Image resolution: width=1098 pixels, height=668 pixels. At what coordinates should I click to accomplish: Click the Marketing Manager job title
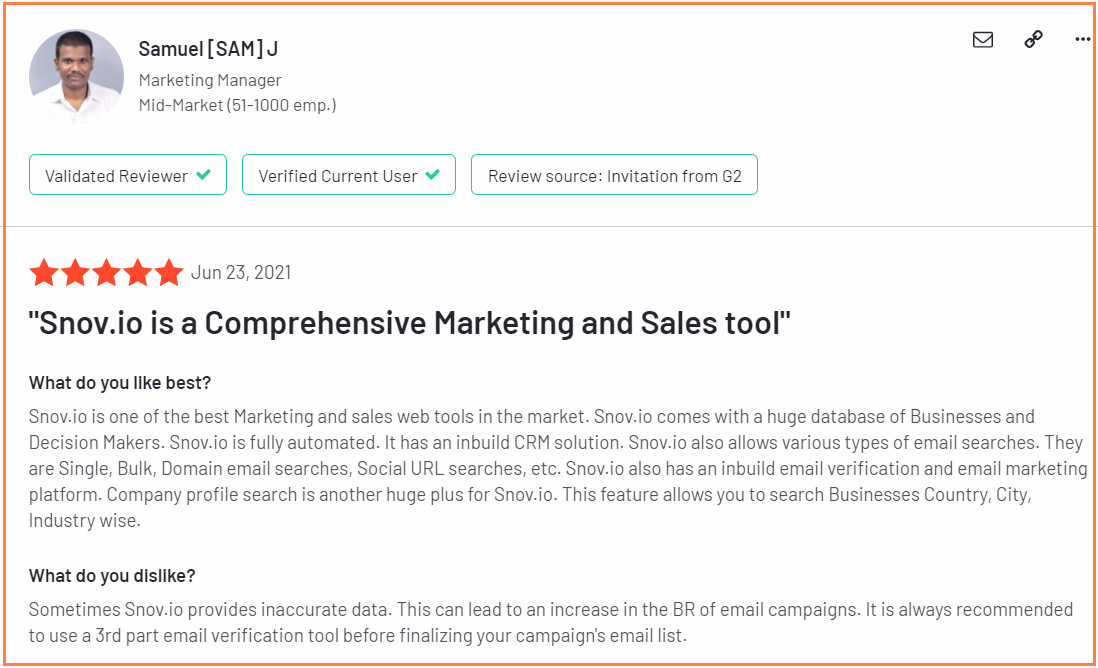pos(210,81)
